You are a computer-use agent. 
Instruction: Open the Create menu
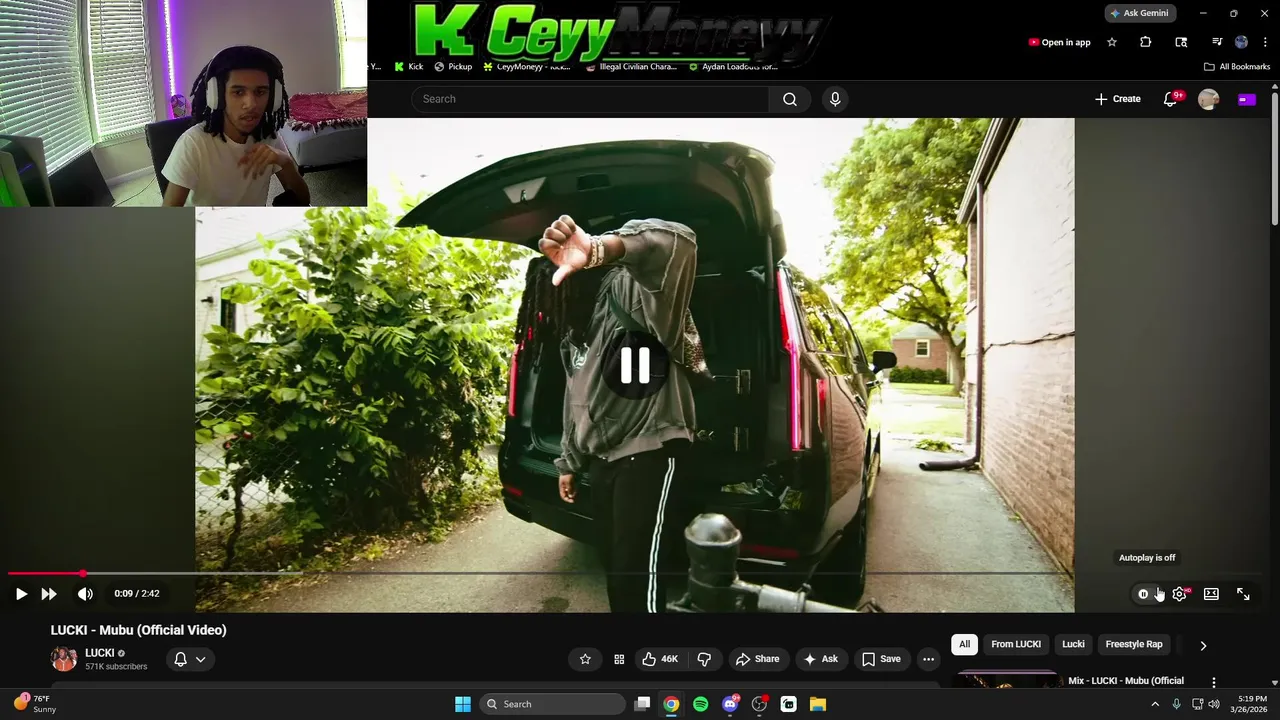[x=1117, y=99]
